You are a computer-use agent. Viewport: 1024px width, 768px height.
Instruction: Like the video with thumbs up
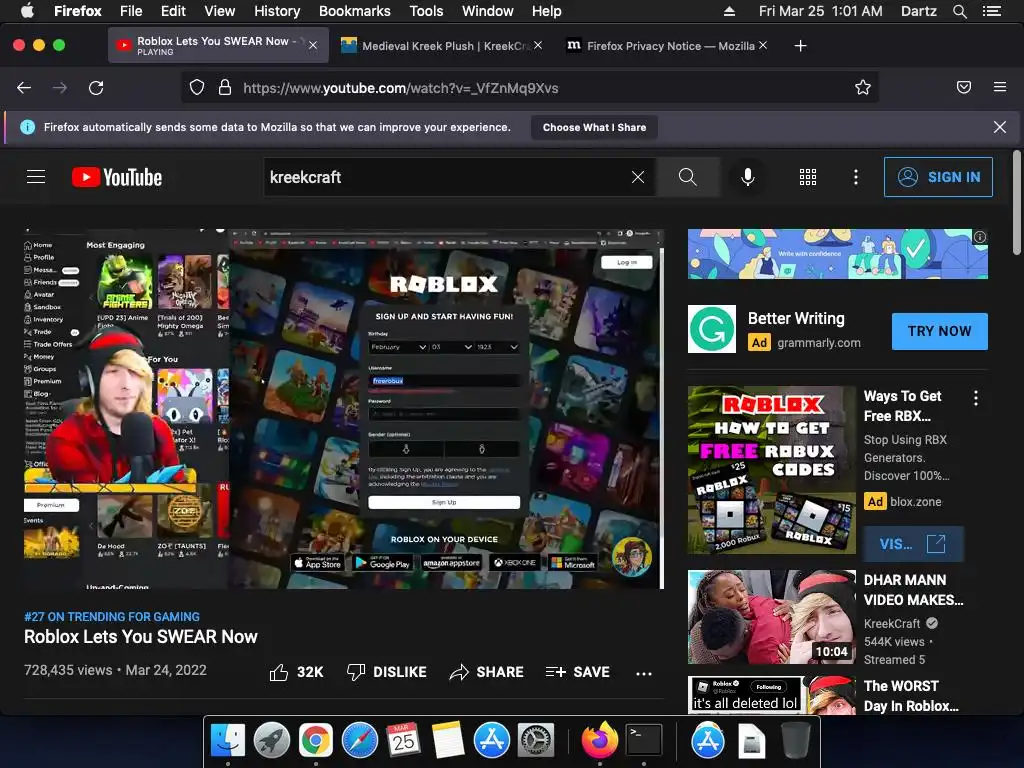click(x=296, y=672)
